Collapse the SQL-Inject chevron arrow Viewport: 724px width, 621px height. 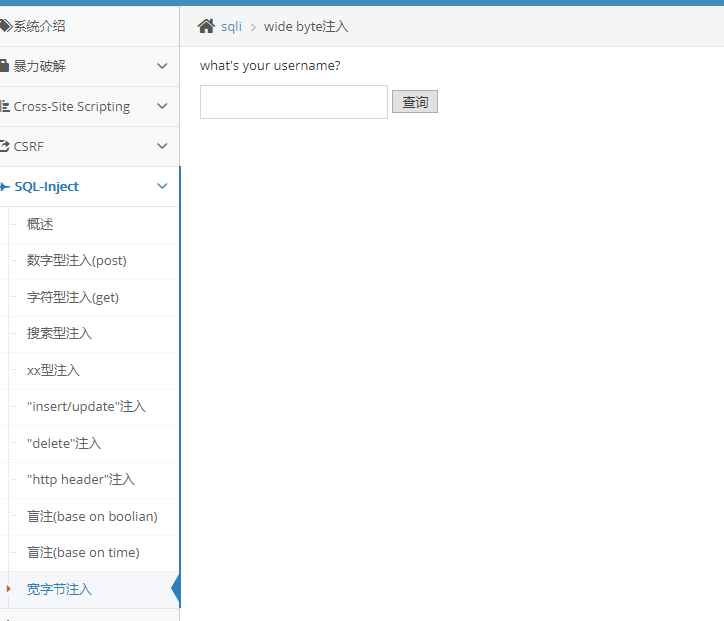click(x=162, y=186)
